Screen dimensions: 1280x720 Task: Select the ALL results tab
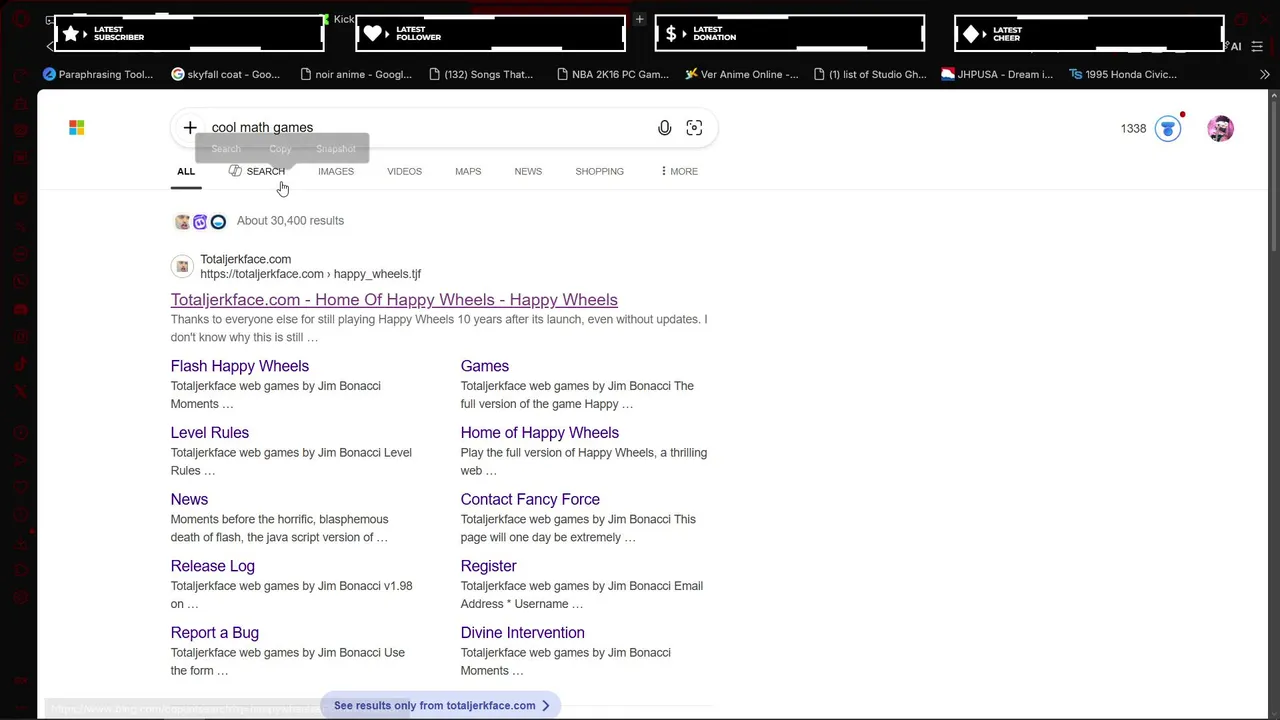point(186,171)
